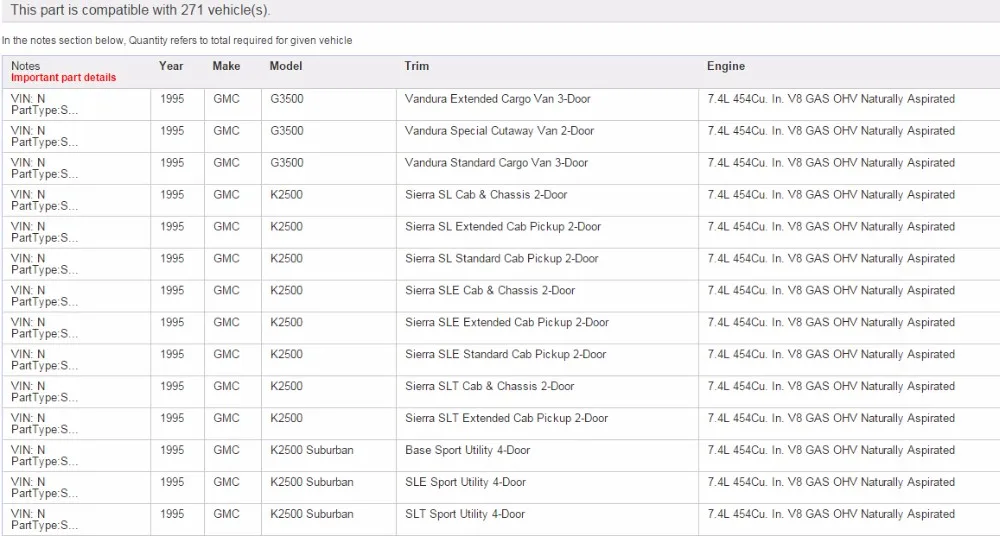Select 'Sierra SLE Extended Cab Pickup 2-Door' trim cell
The height and width of the screenshot is (536, 1000).
pyautogui.click(x=507, y=322)
